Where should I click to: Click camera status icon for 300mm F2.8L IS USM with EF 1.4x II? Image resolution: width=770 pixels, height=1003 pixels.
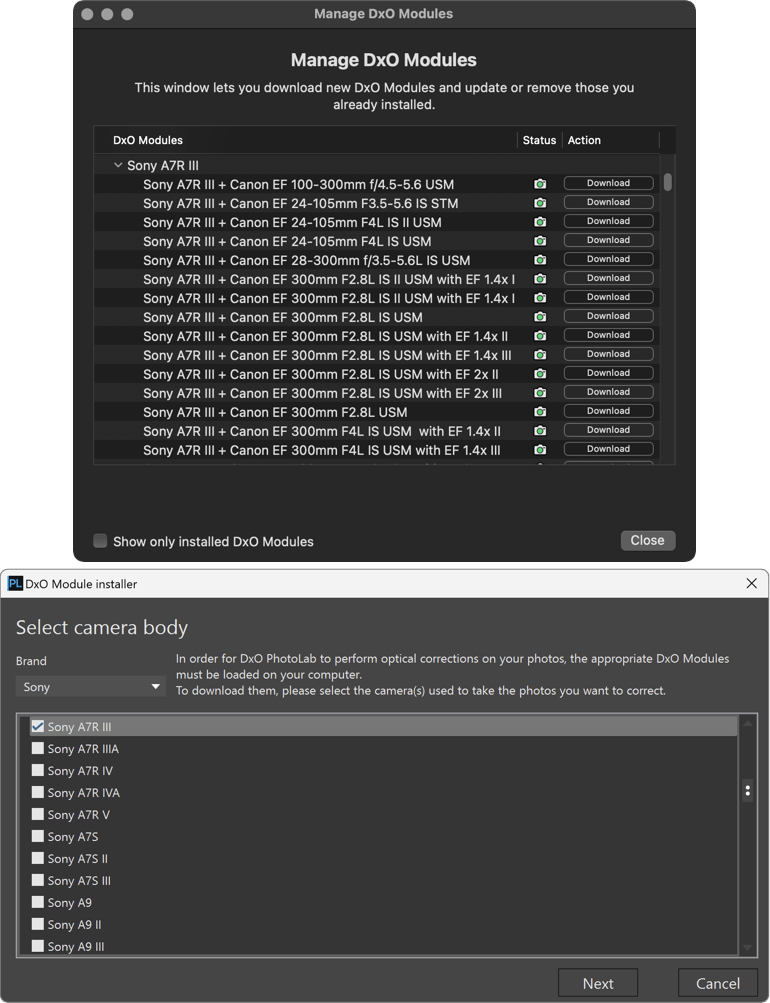click(x=540, y=336)
